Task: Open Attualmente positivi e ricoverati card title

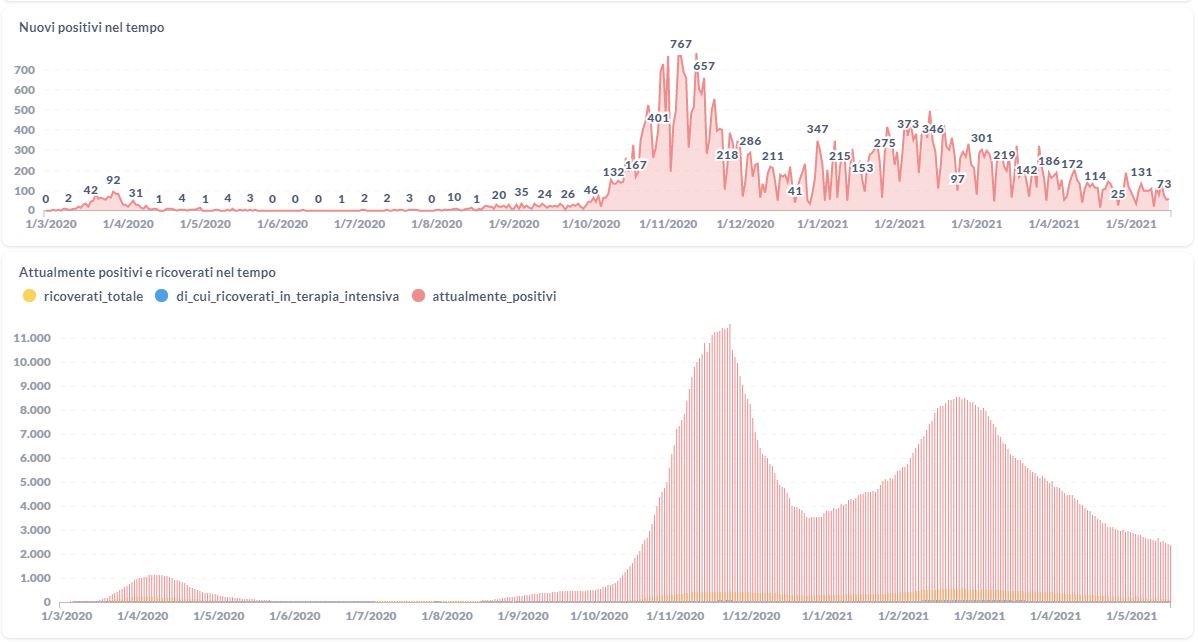Action: (x=147, y=272)
